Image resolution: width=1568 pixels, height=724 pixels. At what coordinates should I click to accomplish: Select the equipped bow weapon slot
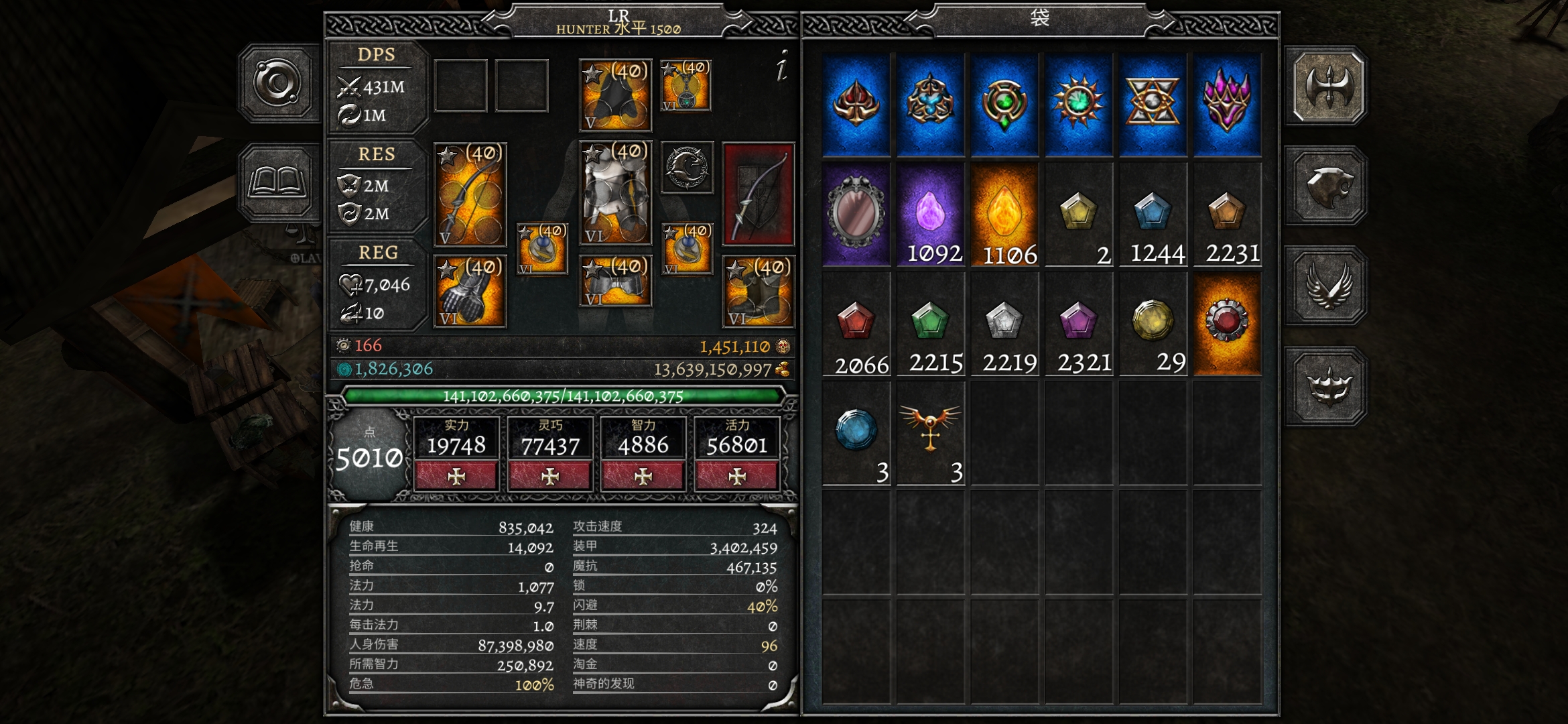tap(470, 194)
